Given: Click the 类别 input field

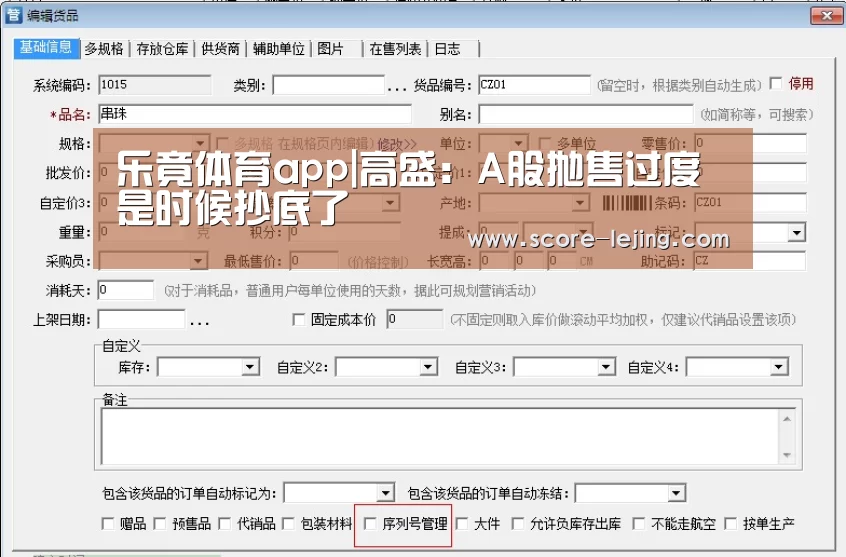Looking at the screenshot, I should 329,85.
